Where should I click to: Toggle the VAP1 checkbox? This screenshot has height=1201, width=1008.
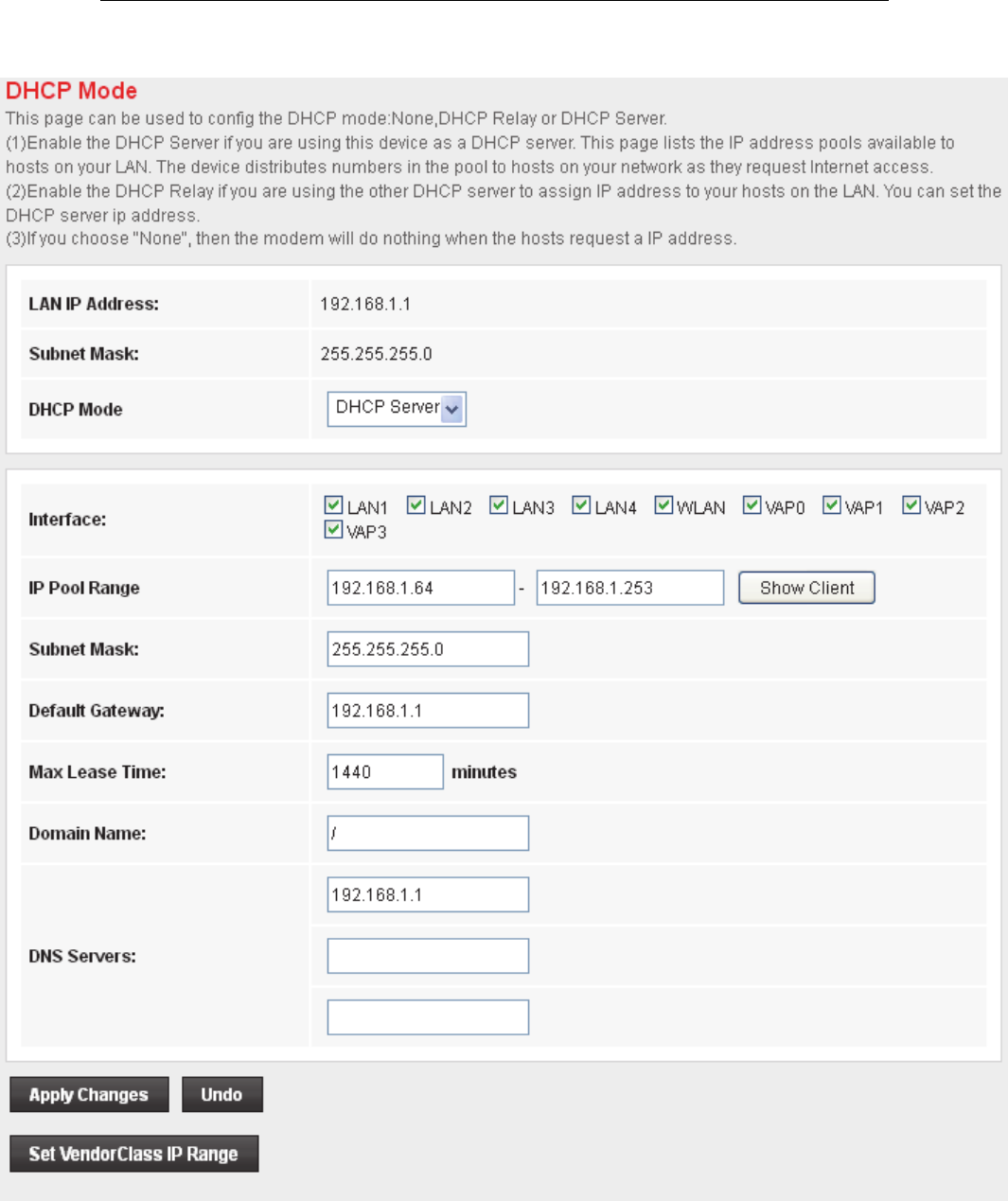pyautogui.click(x=831, y=505)
